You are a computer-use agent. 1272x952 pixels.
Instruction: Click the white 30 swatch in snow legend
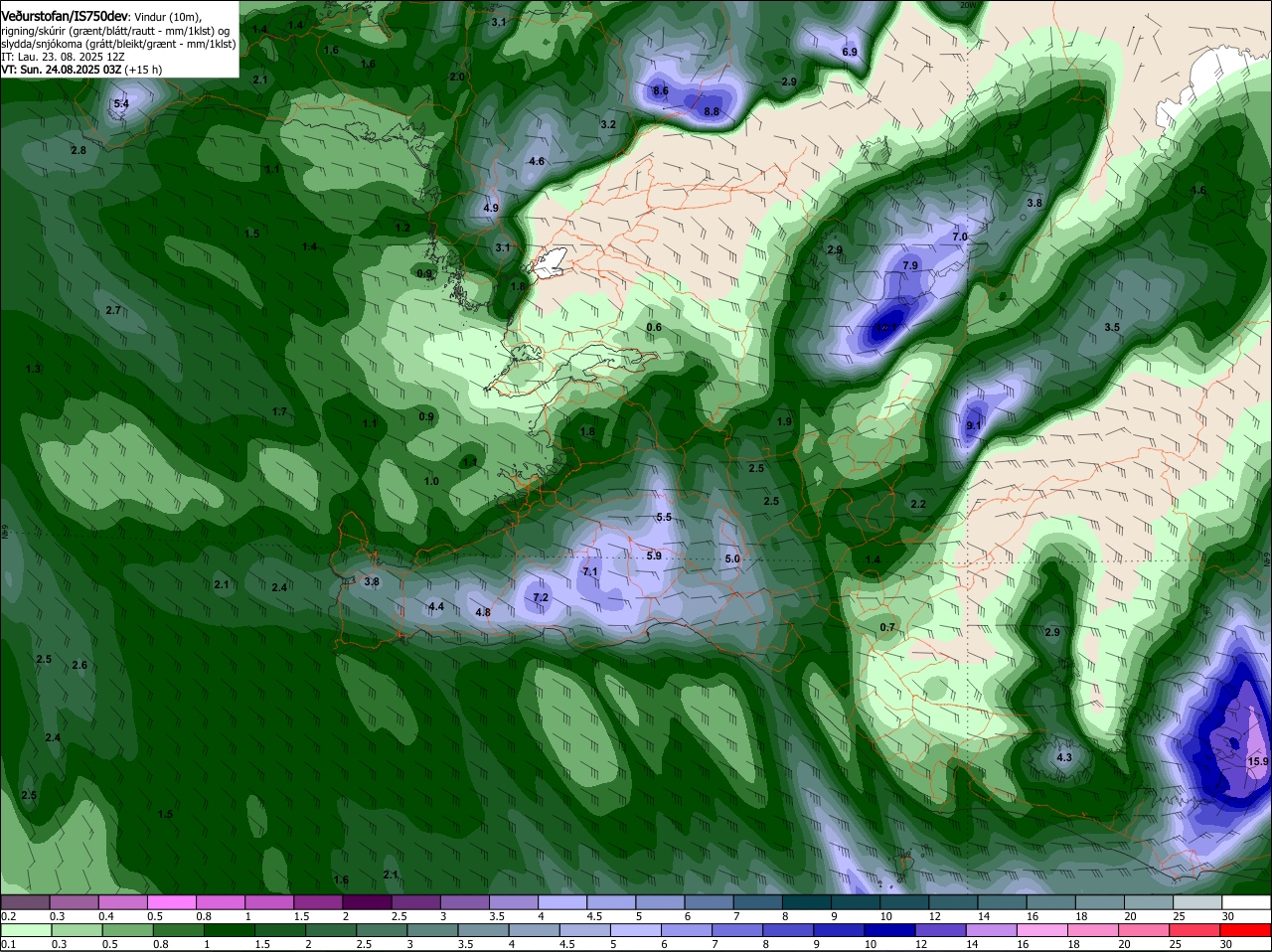pos(1246,902)
